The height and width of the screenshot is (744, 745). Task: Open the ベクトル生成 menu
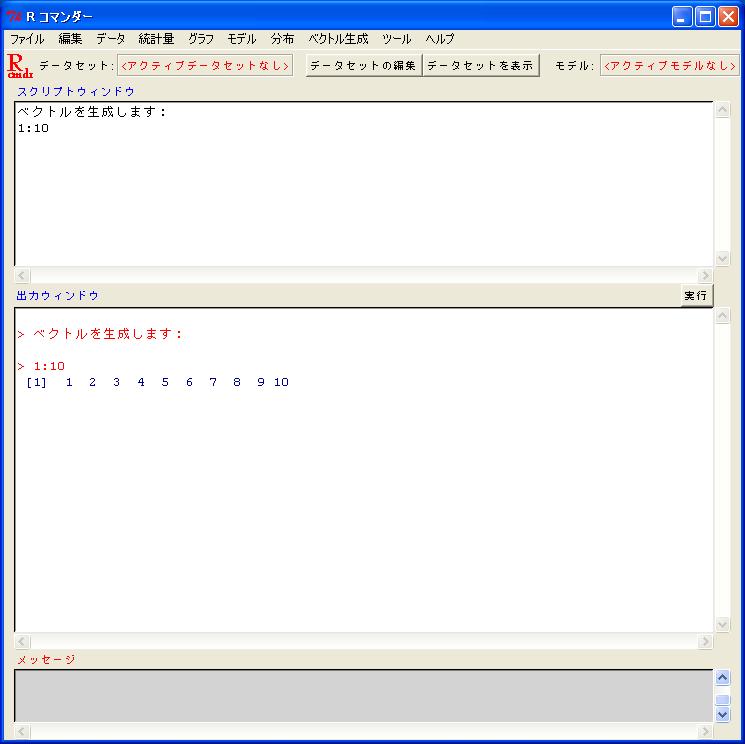pyautogui.click(x=338, y=39)
